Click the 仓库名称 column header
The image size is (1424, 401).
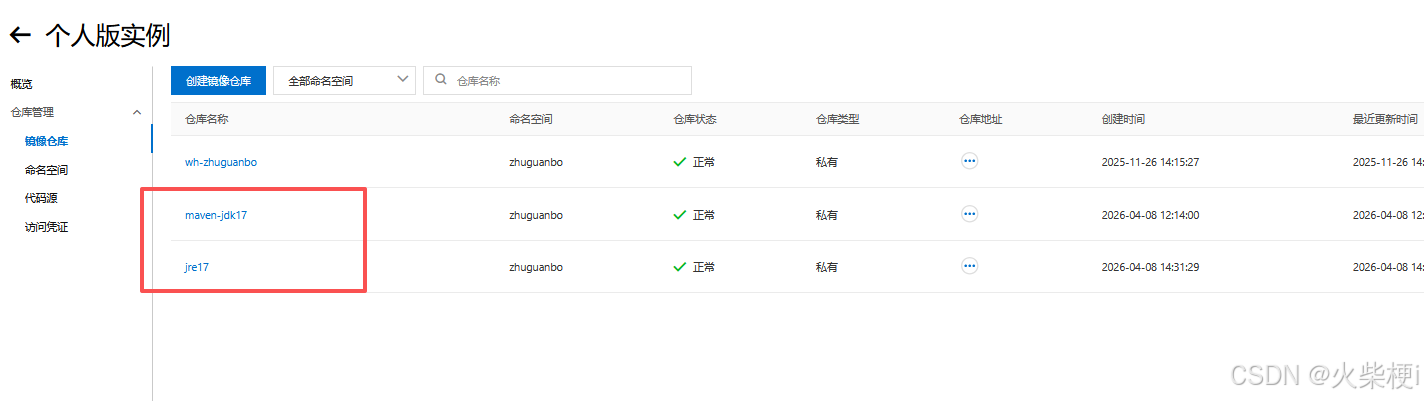(207, 119)
